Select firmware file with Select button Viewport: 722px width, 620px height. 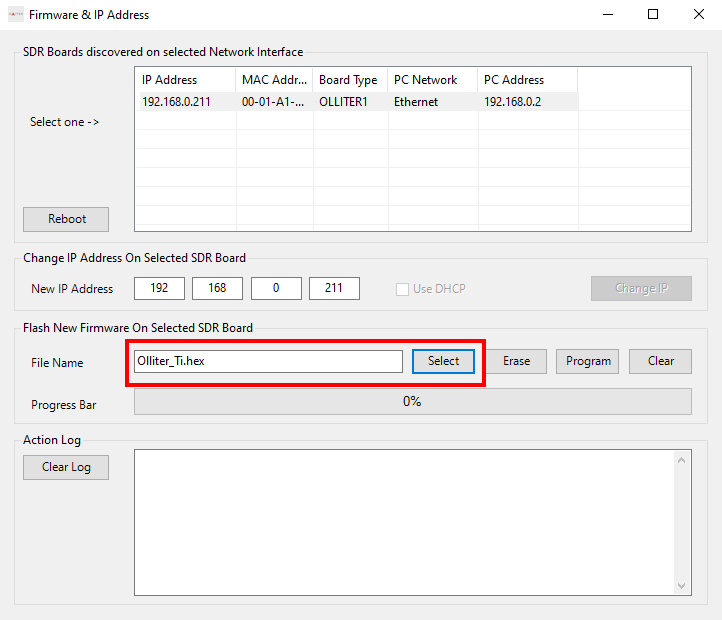[443, 361]
